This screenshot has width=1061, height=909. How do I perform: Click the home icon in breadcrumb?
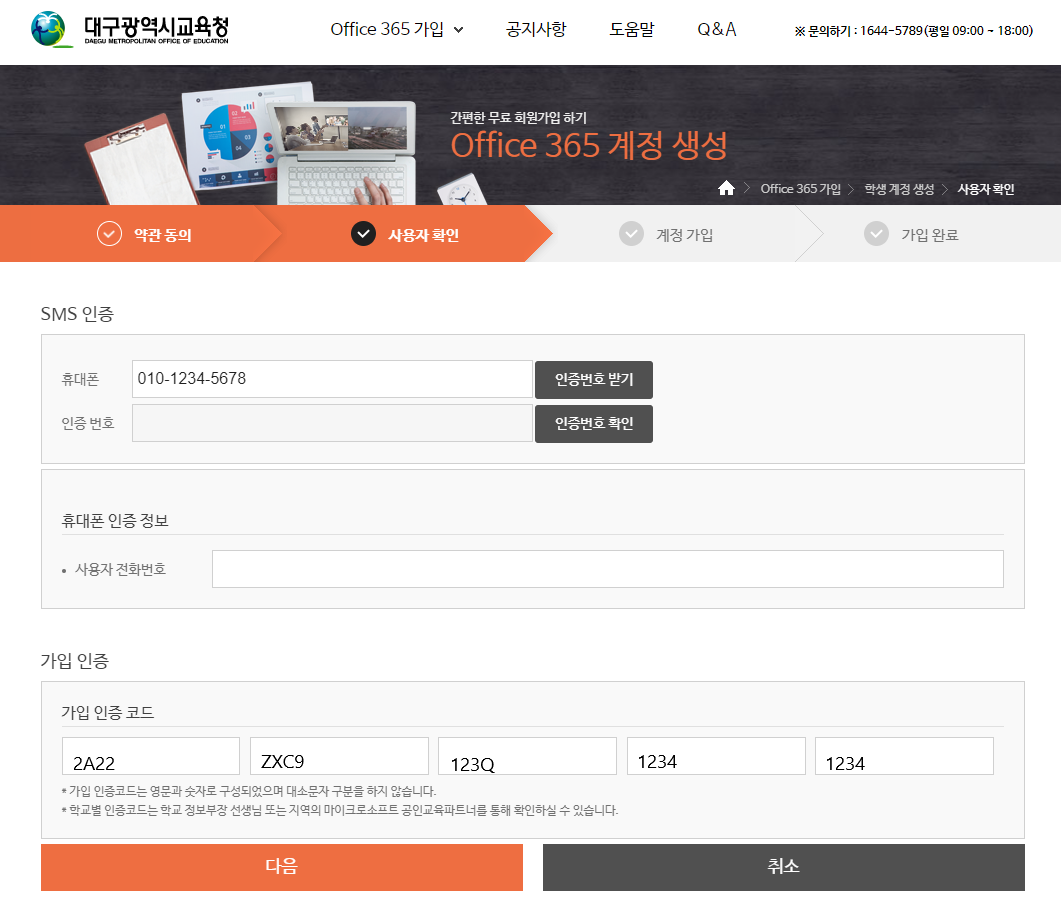click(x=726, y=188)
